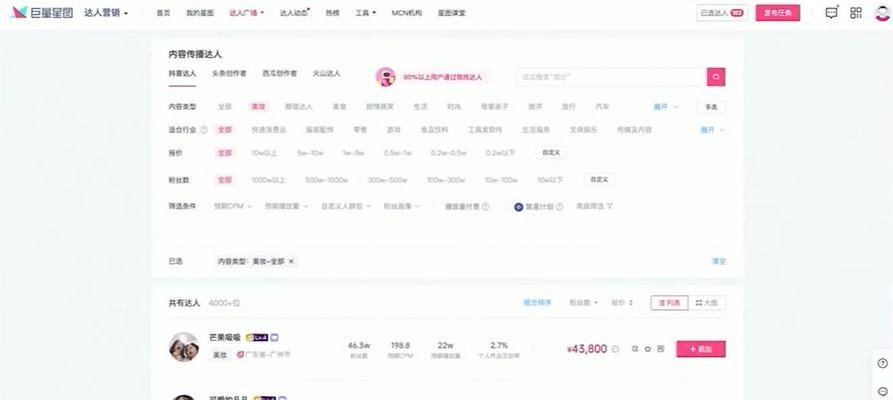Click the Lv.4 level badge of 芒果呗呗
The width and height of the screenshot is (893, 400).
(257, 337)
